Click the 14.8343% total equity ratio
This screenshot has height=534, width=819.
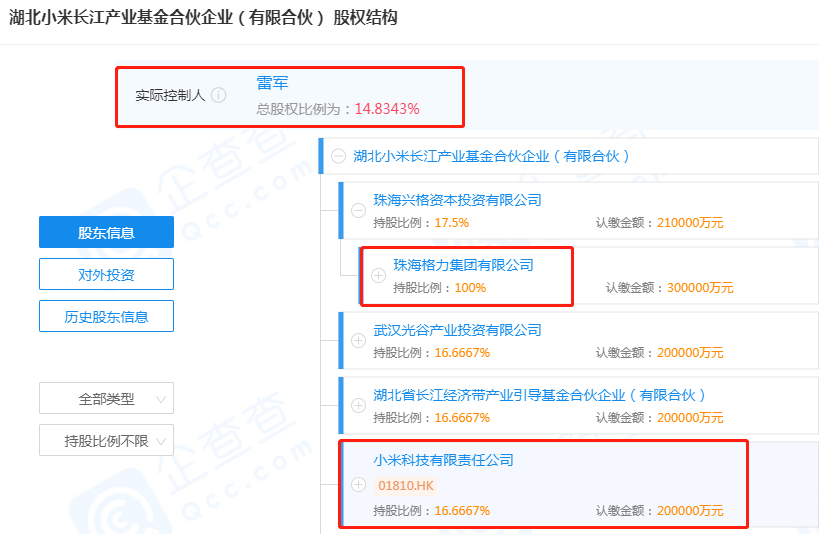pos(387,109)
